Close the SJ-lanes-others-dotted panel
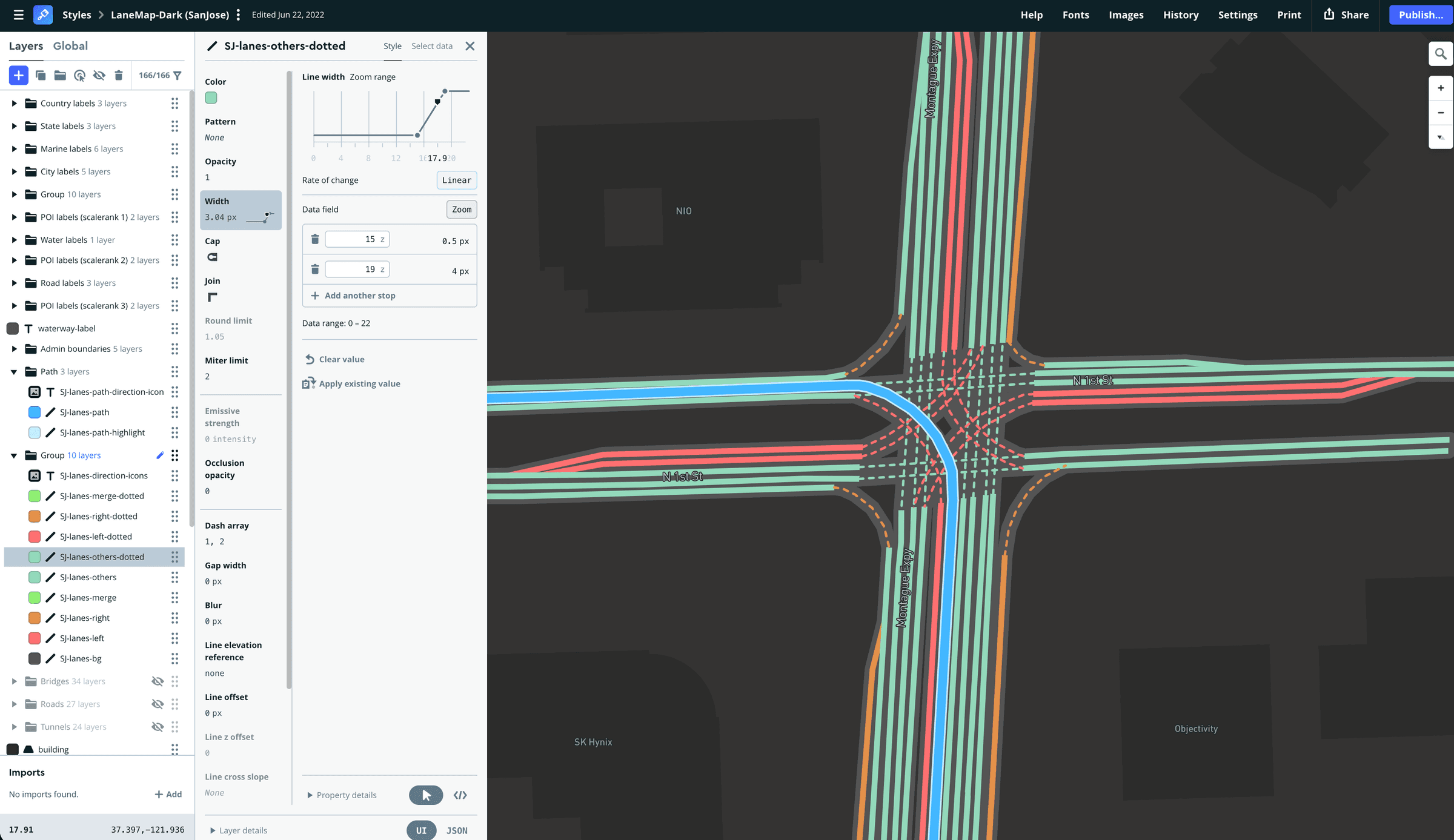 tap(470, 47)
